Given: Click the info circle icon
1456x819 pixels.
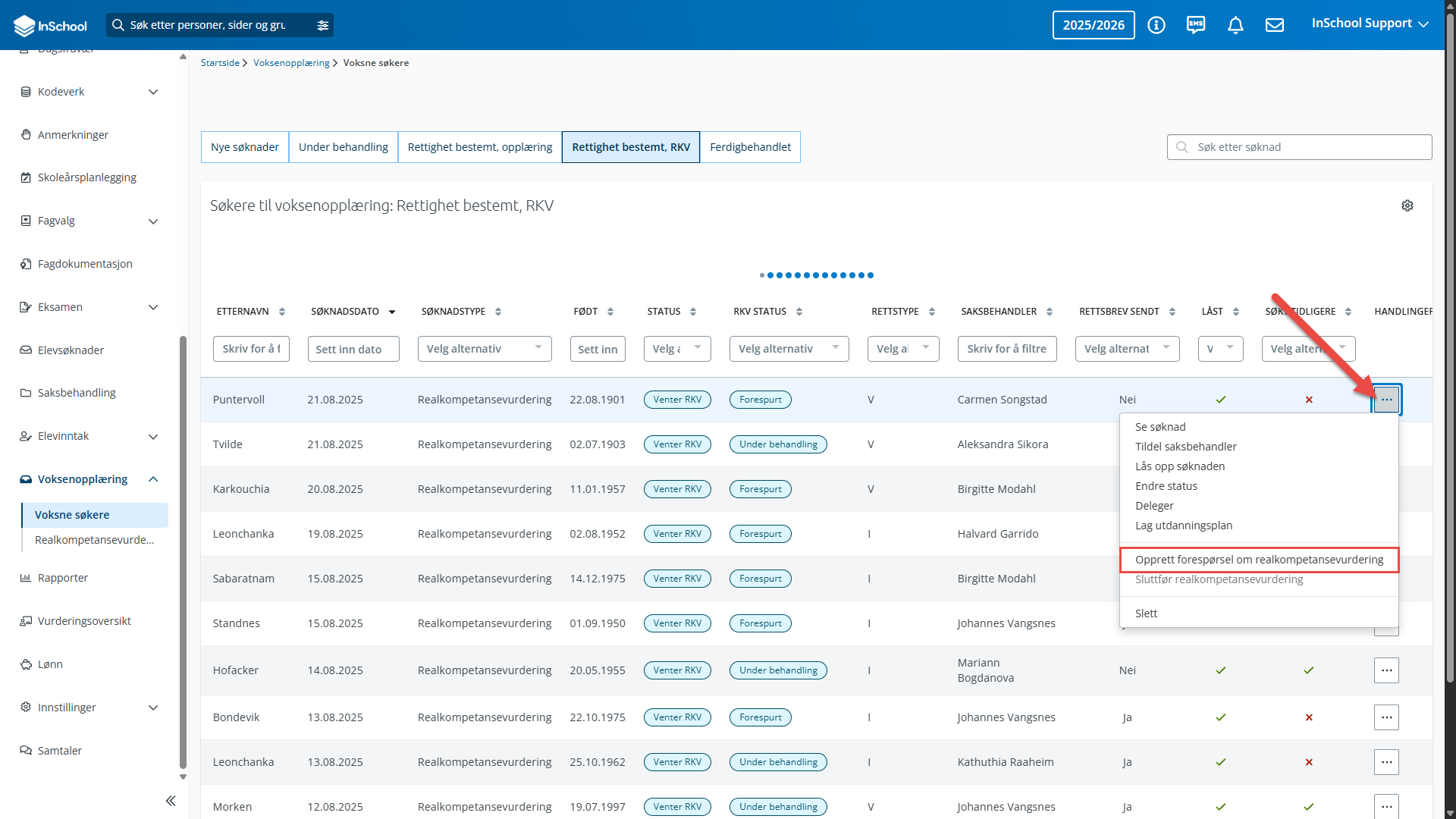Looking at the screenshot, I should pos(1156,25).
